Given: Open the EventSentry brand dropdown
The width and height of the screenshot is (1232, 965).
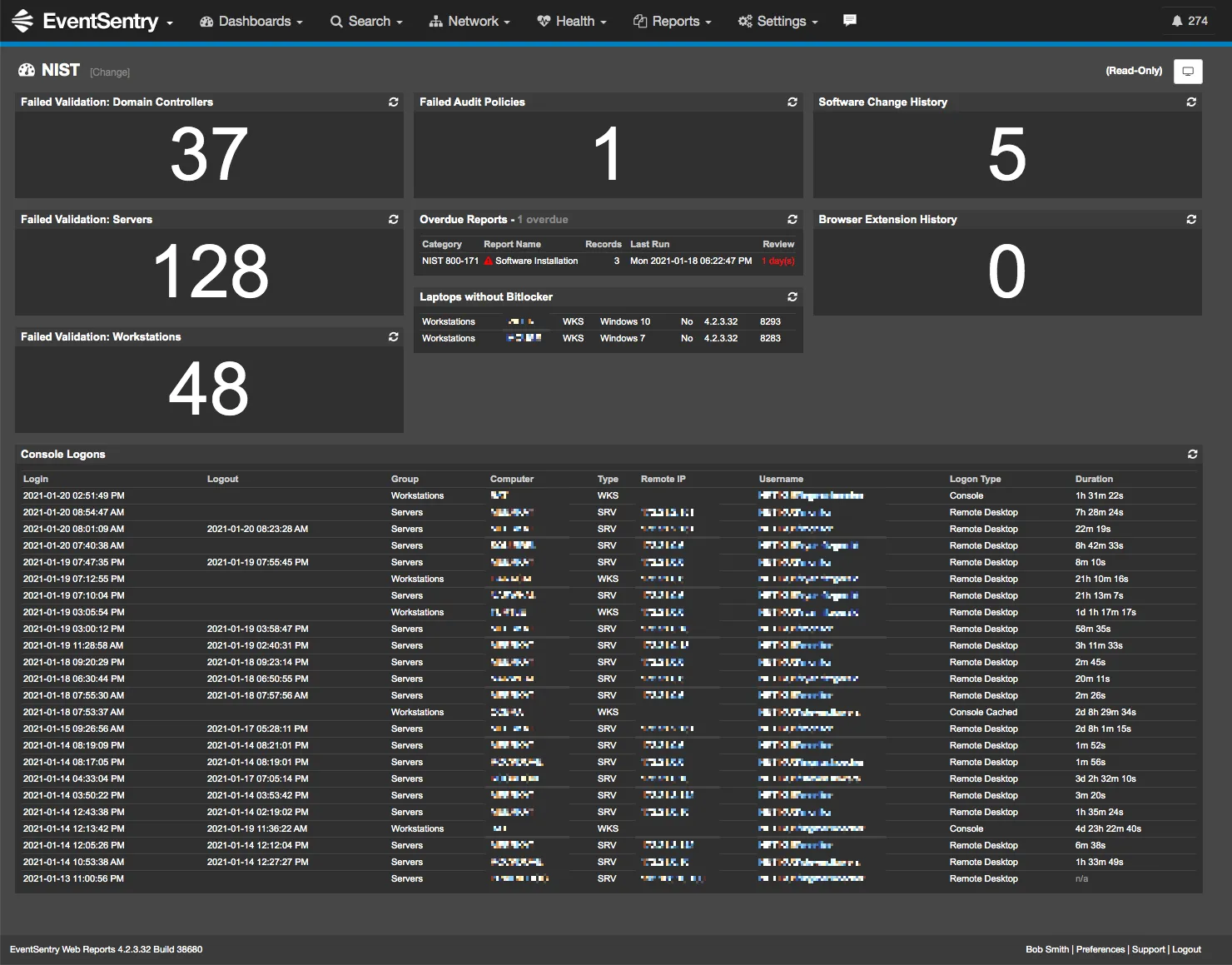Looking at the screenshot, I should pos(170,22).
